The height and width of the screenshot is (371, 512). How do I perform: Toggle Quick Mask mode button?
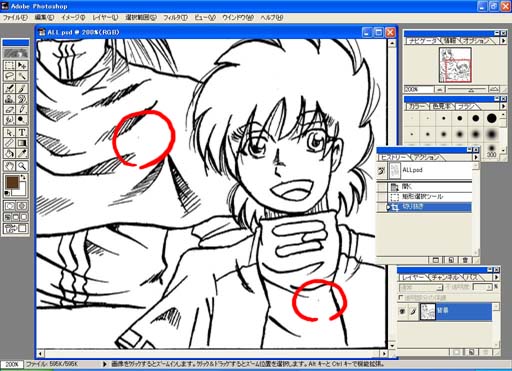point(22,206)
